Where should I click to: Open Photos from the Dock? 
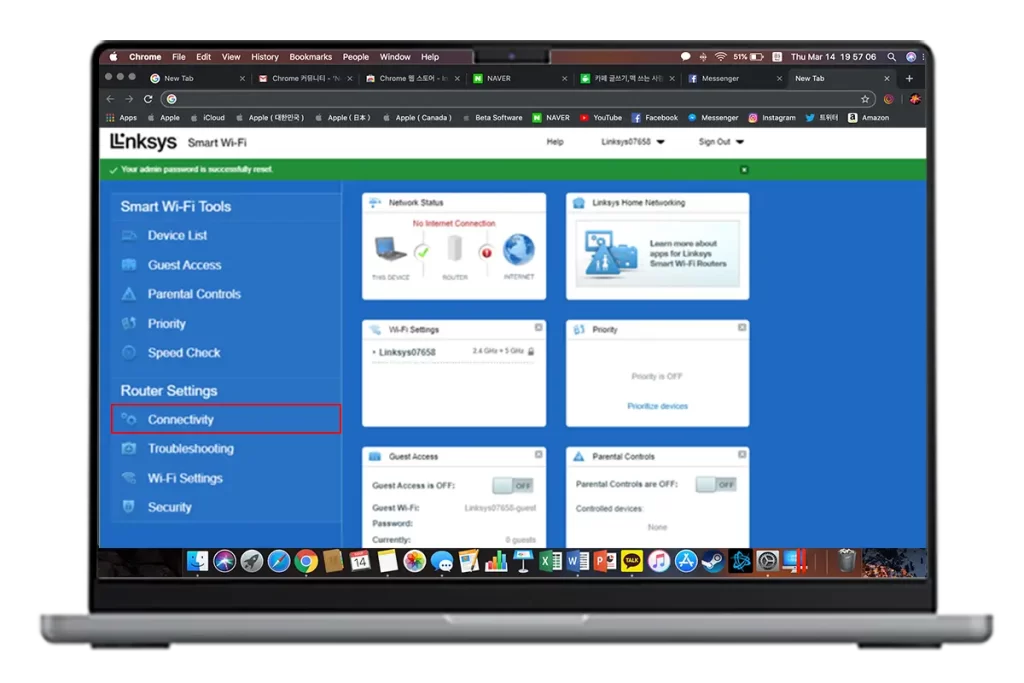pyautogui.click(x=414, y=562)
